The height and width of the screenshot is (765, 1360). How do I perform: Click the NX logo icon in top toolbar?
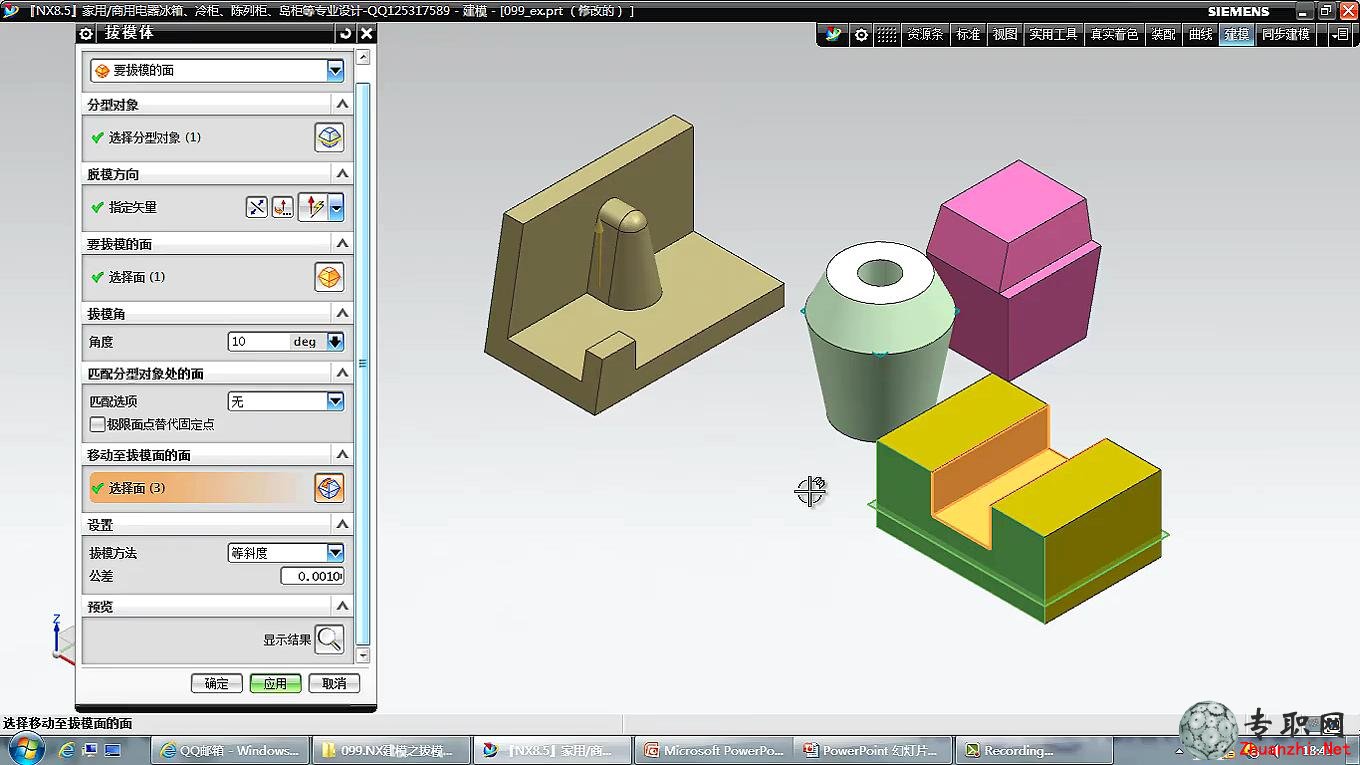point(833,34)
